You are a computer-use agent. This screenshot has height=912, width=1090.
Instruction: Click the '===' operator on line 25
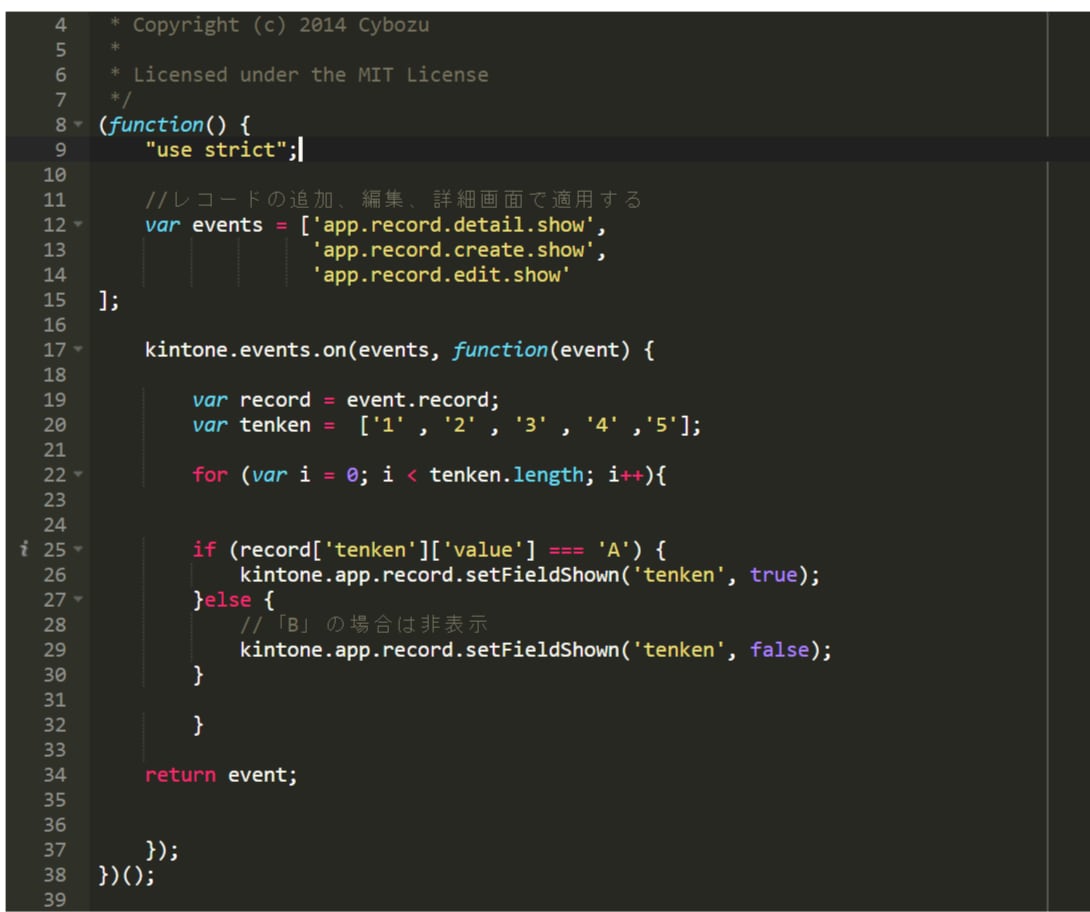(566, 550)
